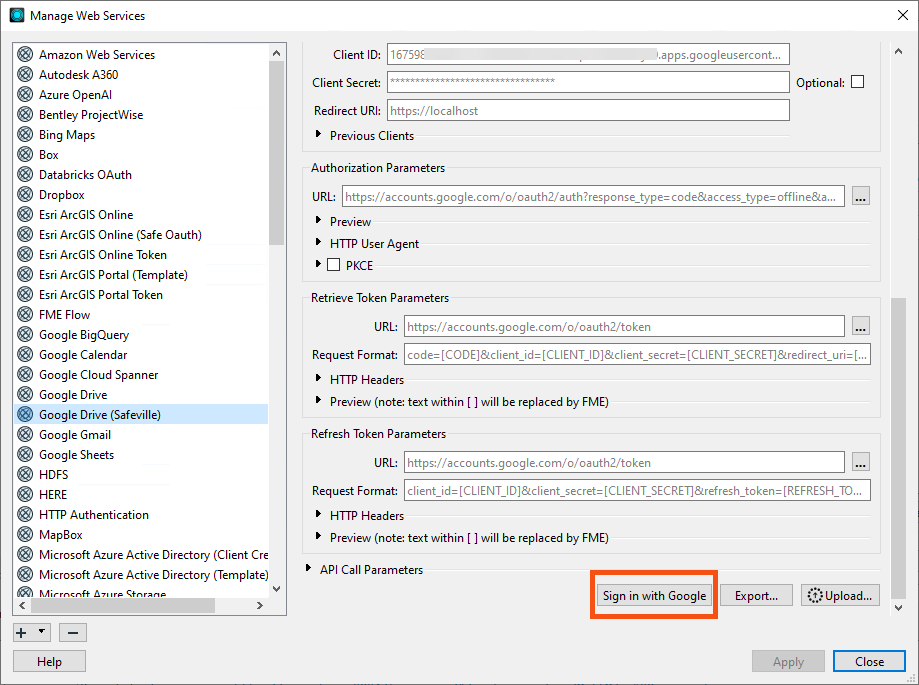
Task: Click the Bentley ProjectWise service icon
Action: click(x=25, y=114)
